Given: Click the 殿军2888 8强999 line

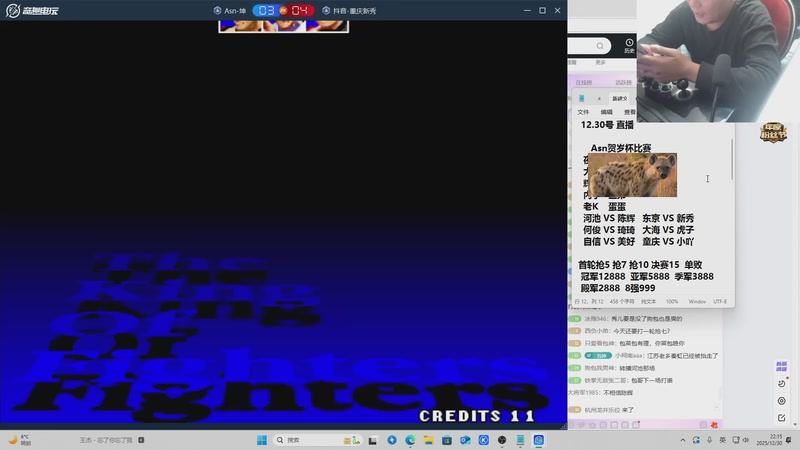Looking at the screenshot, I should pos(618,288).
